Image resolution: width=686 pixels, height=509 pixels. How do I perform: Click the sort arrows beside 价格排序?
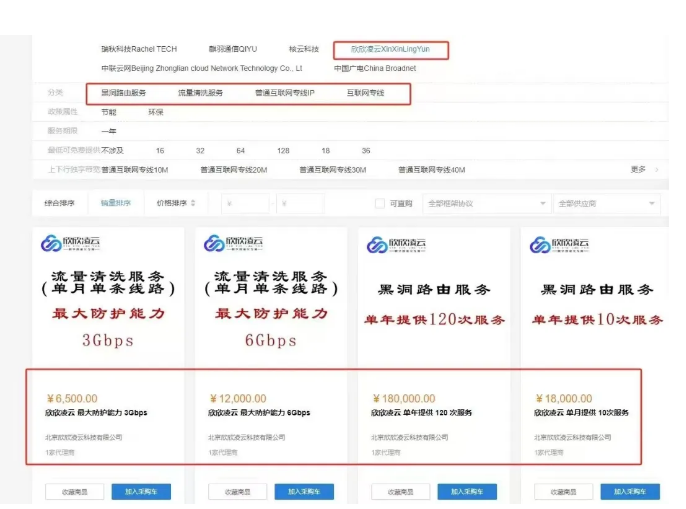pos(193,203)
